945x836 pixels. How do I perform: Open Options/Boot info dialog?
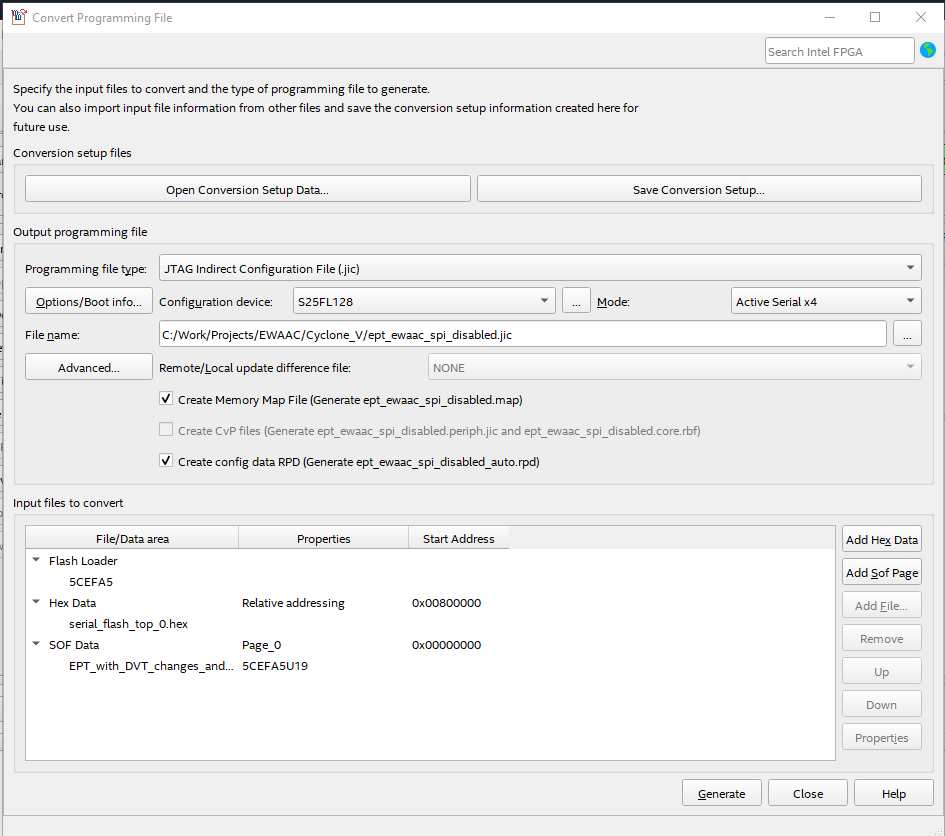88,301
